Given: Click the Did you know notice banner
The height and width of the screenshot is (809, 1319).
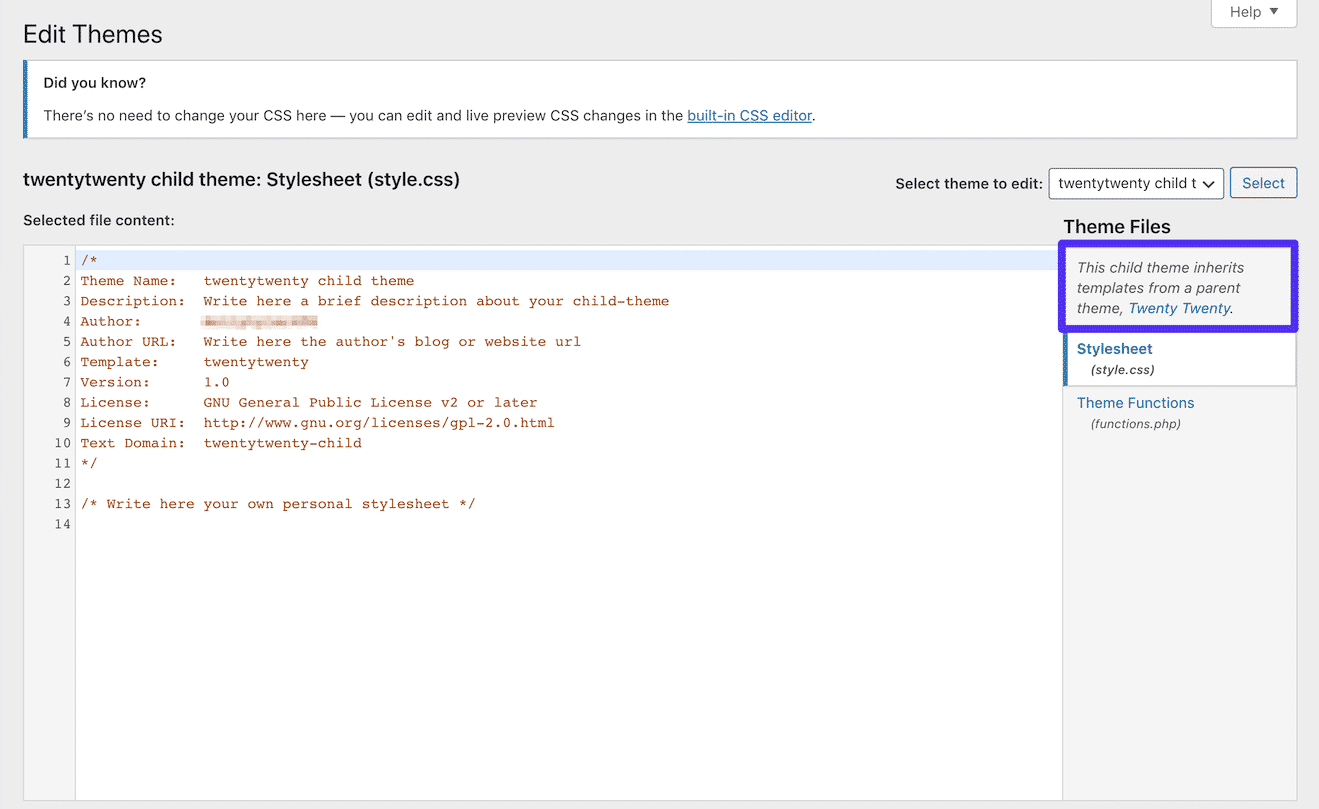Looking at the screenshot, I should point(660,98).
